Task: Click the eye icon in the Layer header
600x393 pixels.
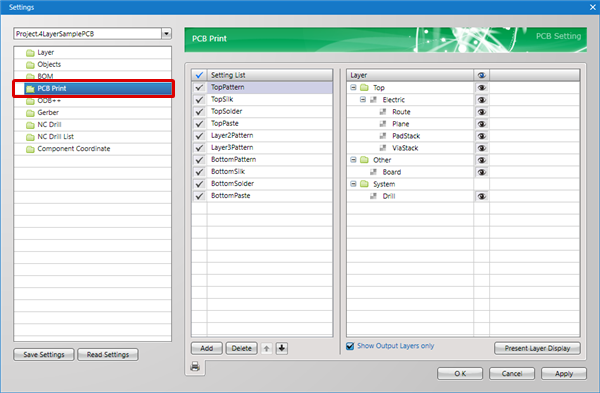Action: pos(481,75)
